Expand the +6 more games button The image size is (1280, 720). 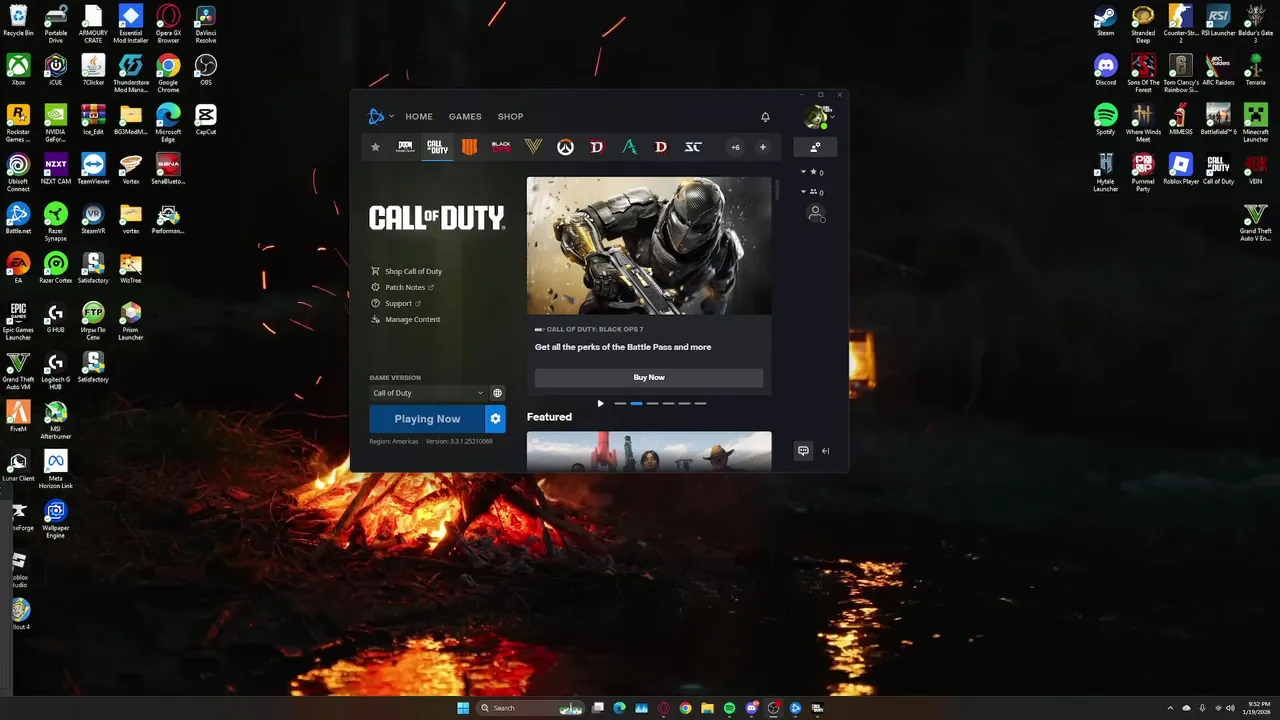point(735,147)
